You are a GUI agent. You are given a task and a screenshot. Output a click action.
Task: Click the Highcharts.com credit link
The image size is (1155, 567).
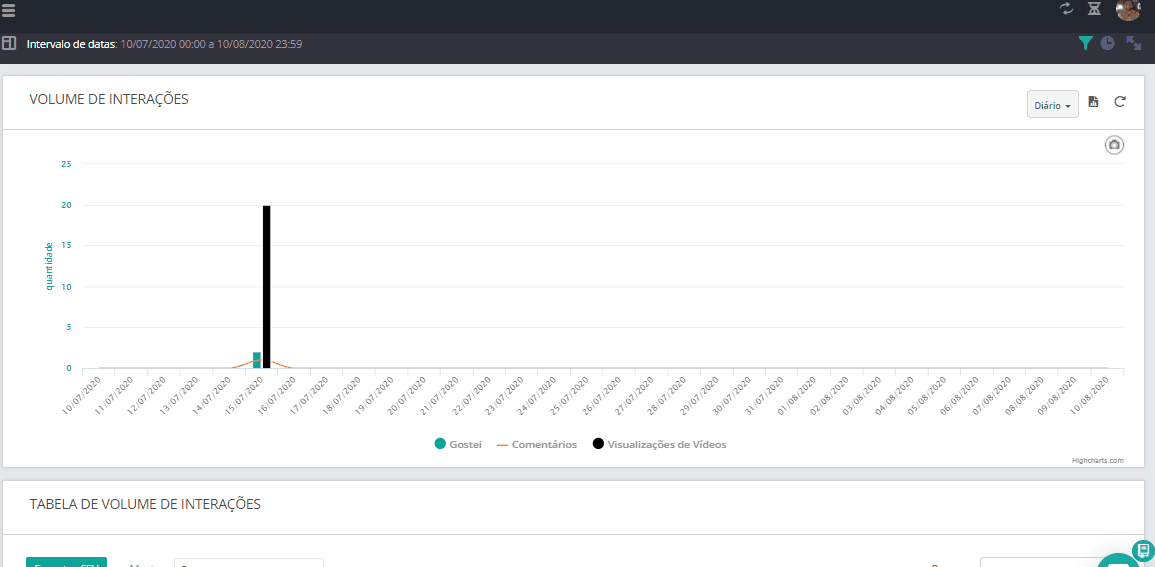1097,461
